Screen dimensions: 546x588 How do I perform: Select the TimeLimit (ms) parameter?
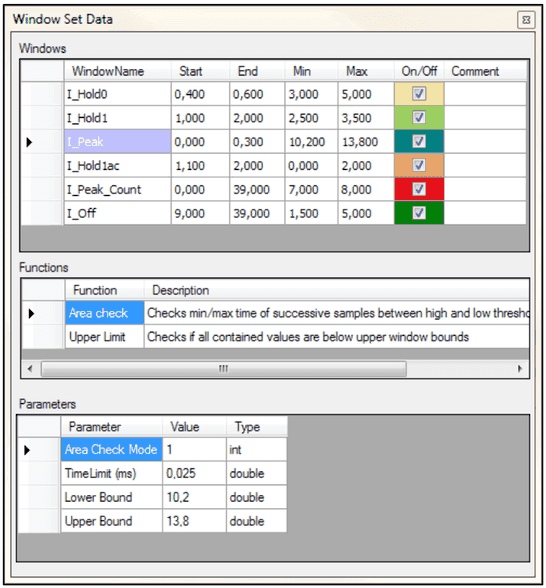(111, 473)
